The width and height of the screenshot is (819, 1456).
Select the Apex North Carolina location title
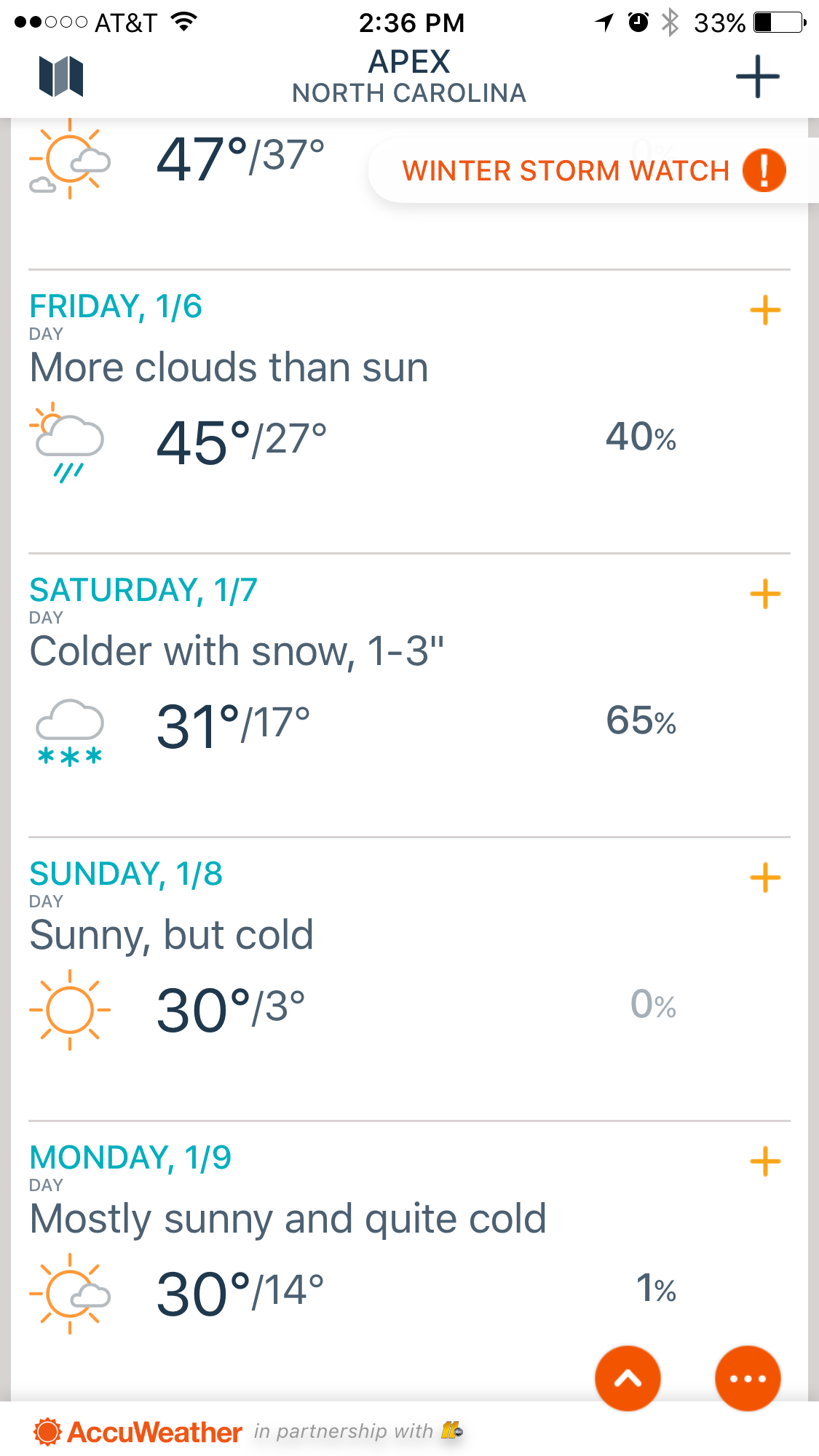[409, 76]
